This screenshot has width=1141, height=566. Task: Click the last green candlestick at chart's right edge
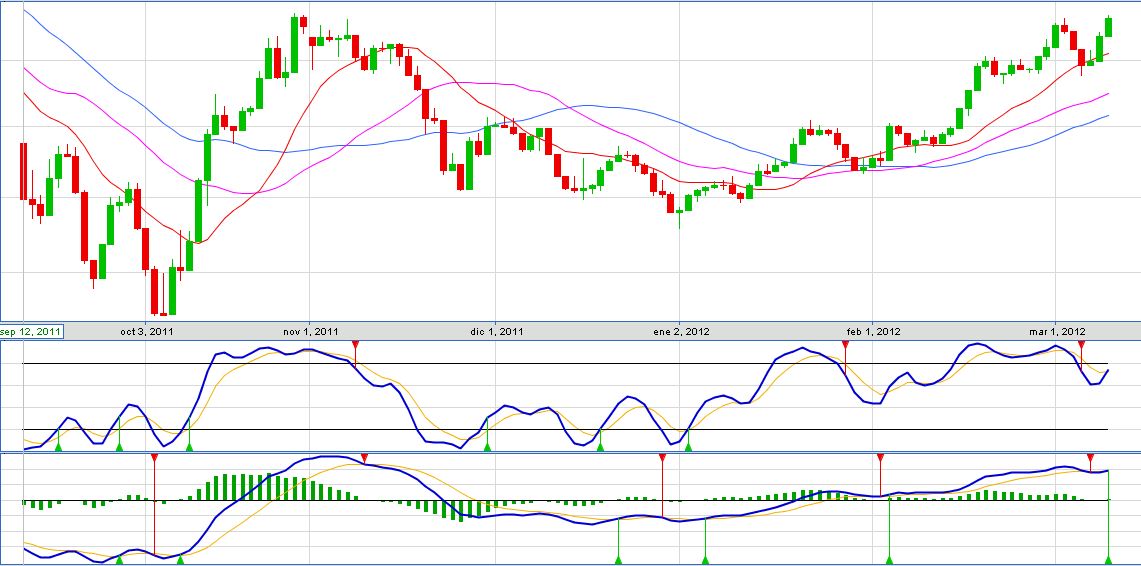pos(1109,27)
